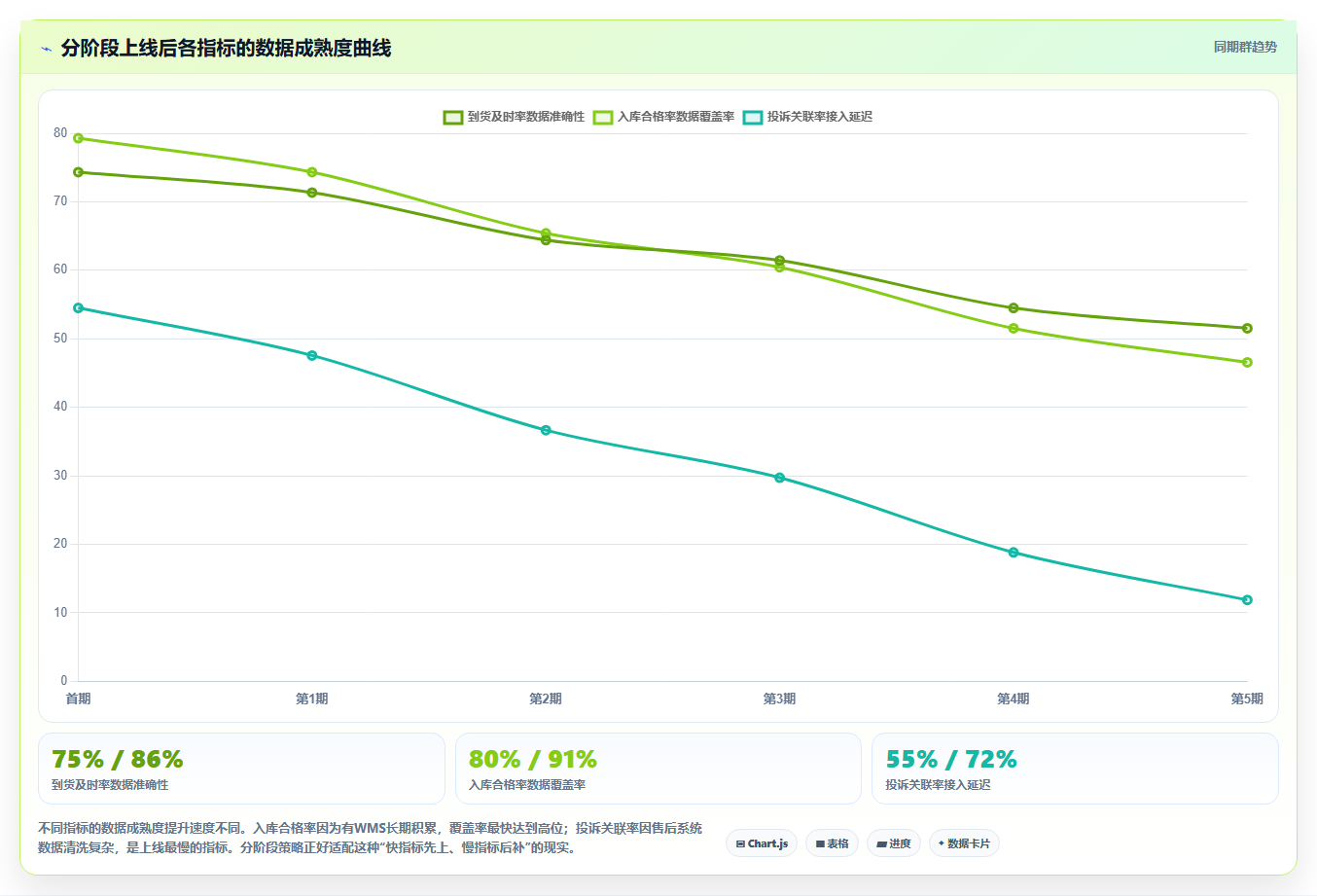Select the 进度 tag chip
The image size is (1317, 896).
pyautogui.click(x=894, y=843)
